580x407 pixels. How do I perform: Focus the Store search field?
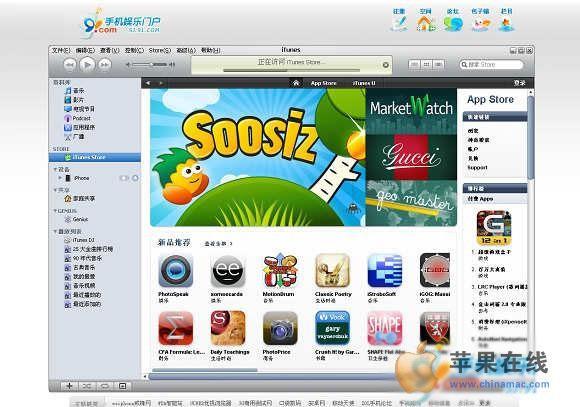coord(491,64)
